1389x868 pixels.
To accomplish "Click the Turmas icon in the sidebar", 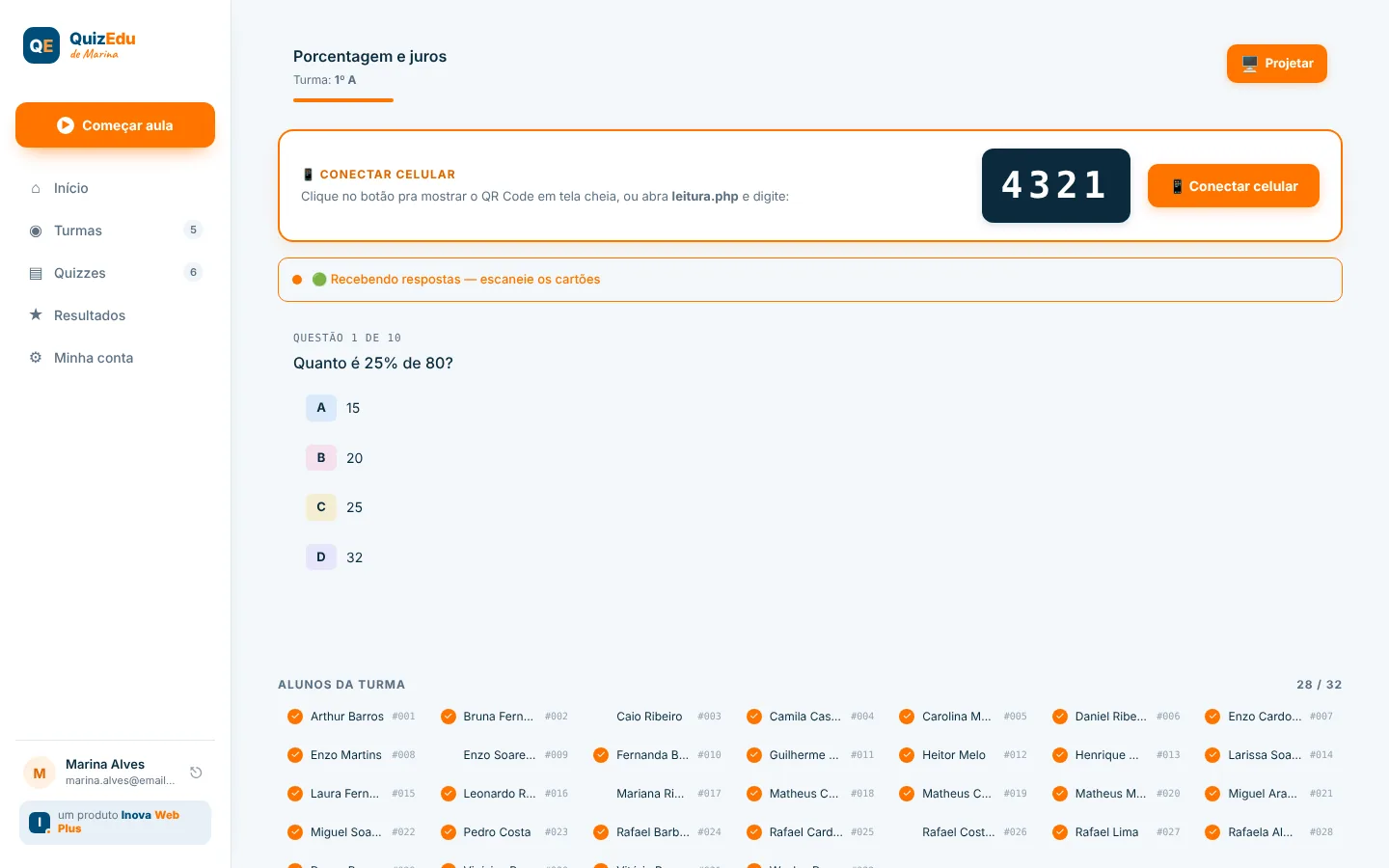I will [36, 231].
